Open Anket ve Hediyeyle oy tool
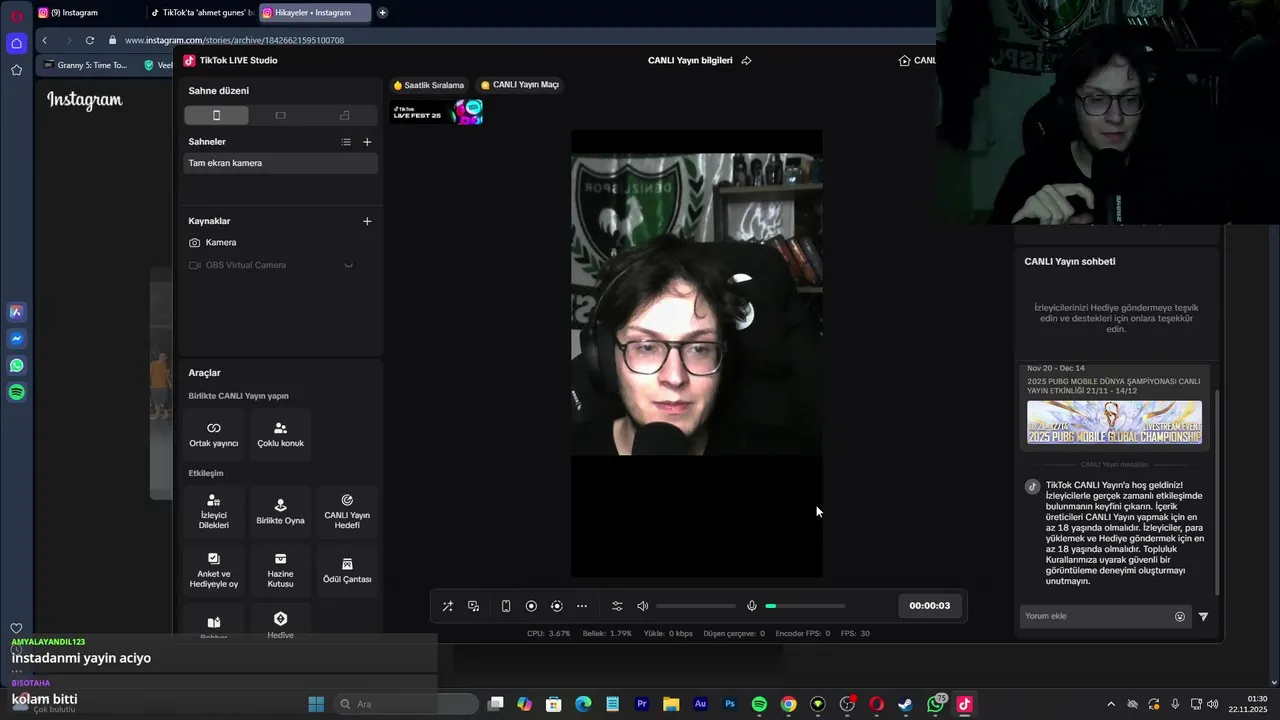1280x720 pixels. coord(214,570)
